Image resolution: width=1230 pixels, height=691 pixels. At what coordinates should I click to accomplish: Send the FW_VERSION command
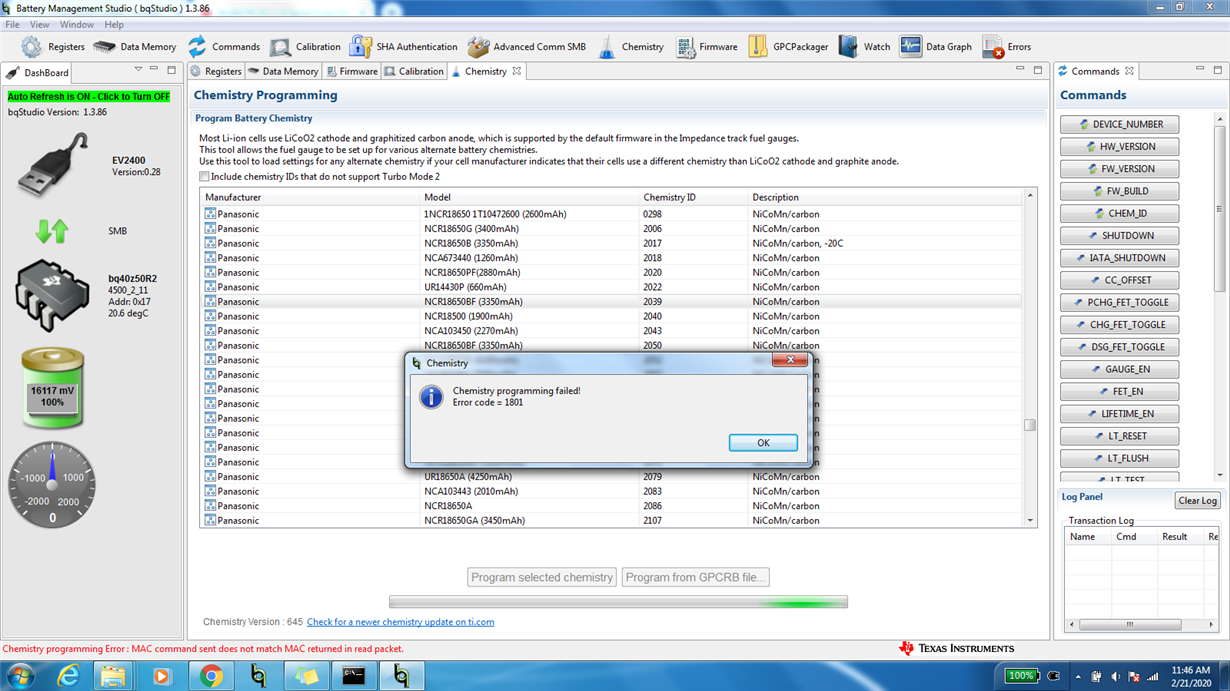click(1119, 169)
